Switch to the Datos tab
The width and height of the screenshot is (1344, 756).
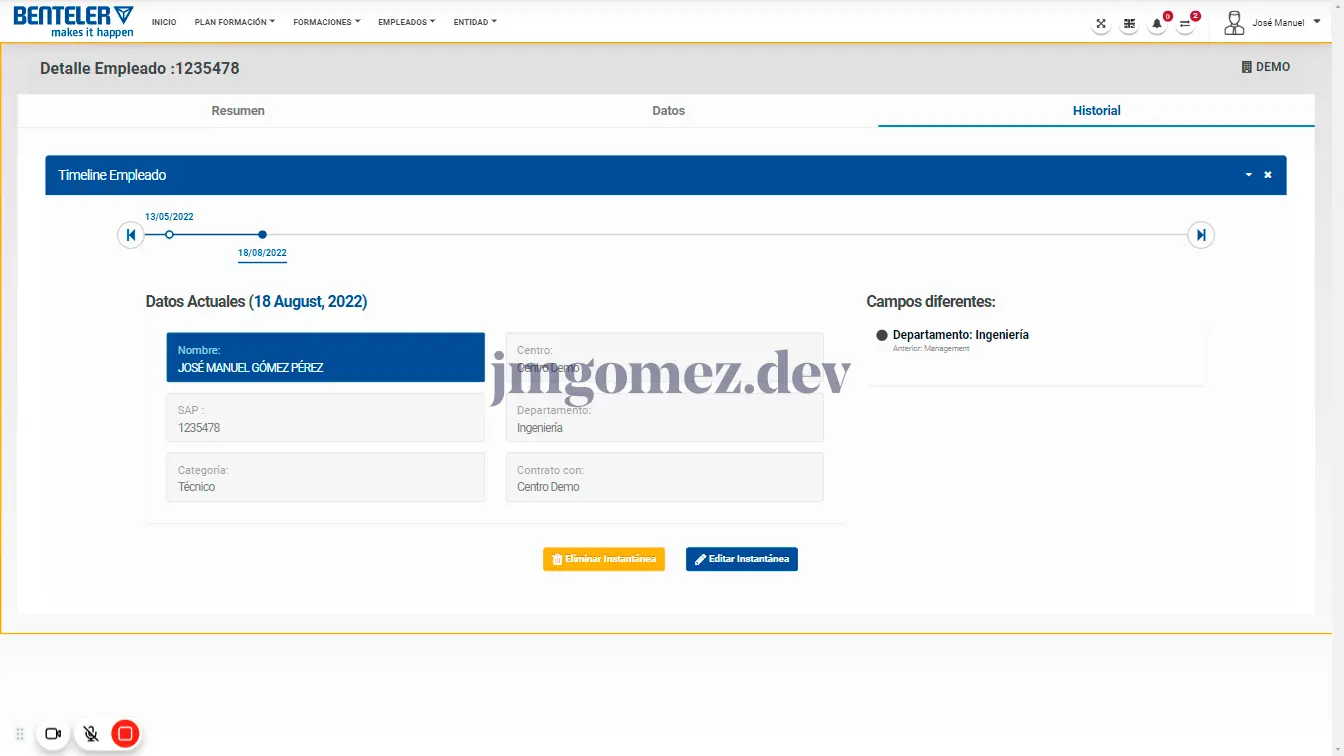tap(668, 111)
